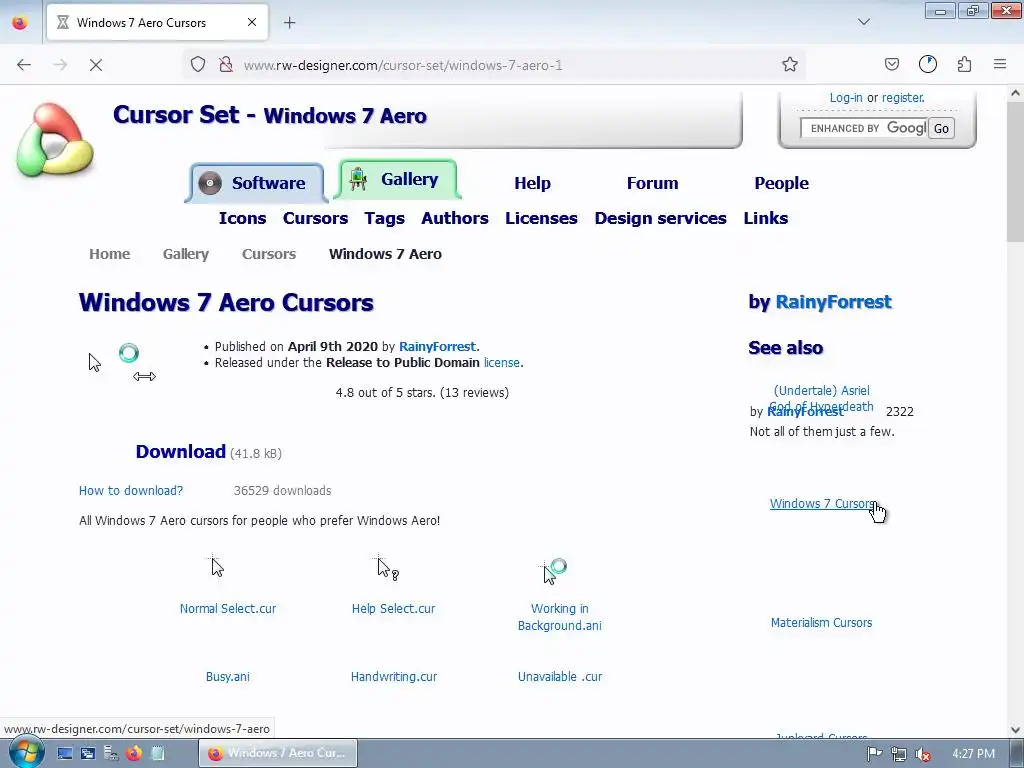Click the Working in Background cursor image

coord(554,571)
